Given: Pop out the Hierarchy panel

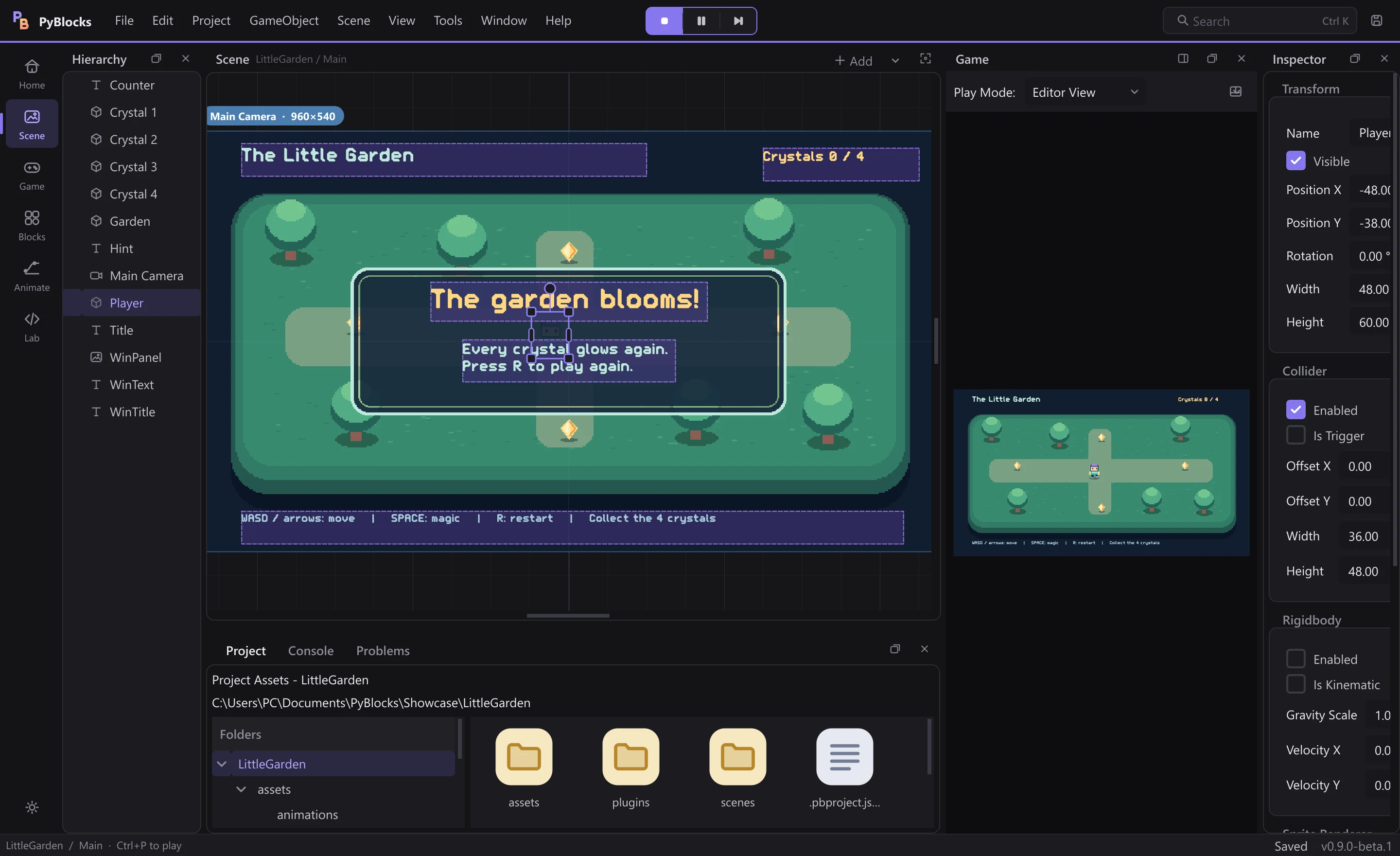Looking at the screenshot, I should coord(156,58).
